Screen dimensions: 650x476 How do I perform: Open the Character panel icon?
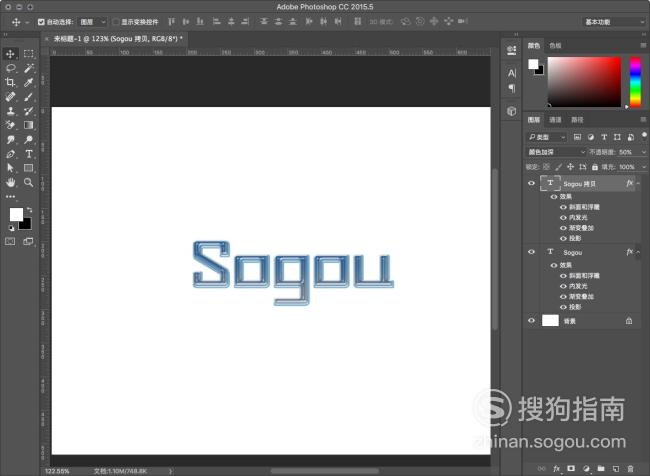pyautogui.click(x=512, y=73)
